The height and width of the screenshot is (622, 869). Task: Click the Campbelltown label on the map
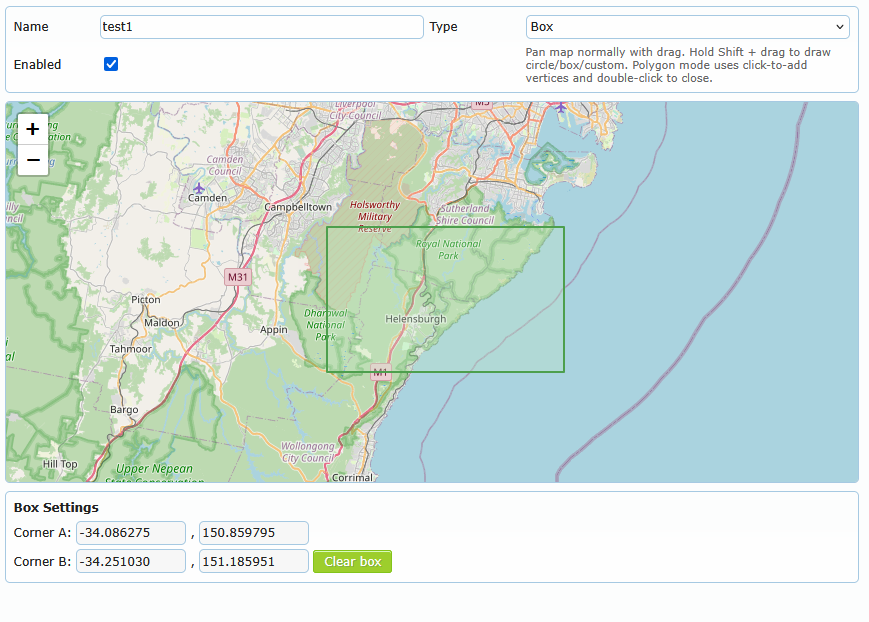298,207
